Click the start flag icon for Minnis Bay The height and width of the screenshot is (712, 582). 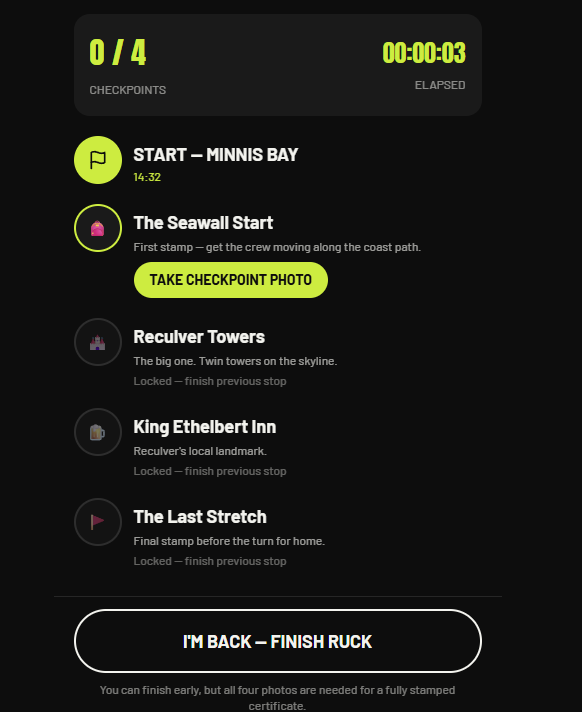tap(98, 160)
